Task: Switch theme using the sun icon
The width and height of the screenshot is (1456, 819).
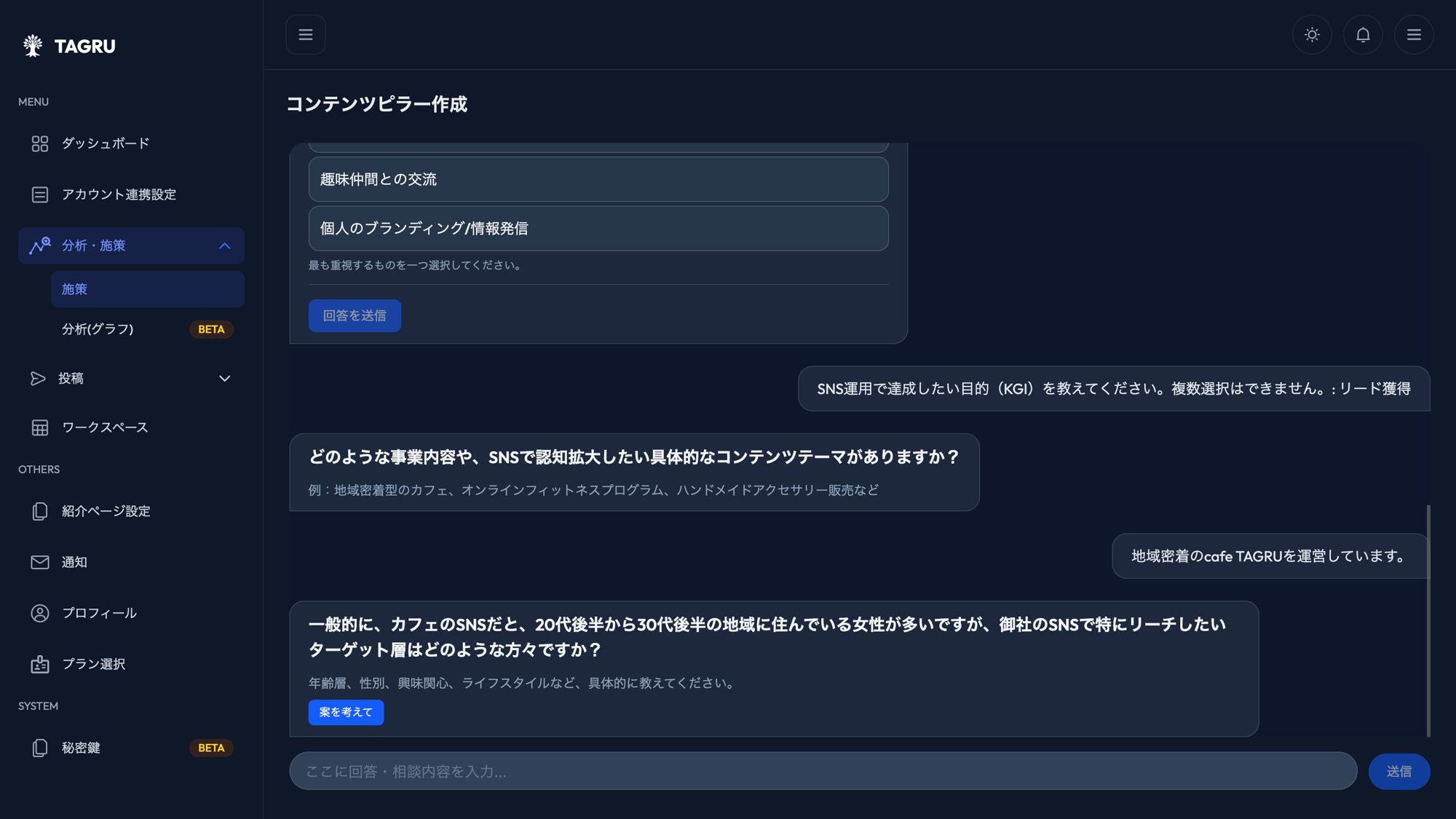Action: click(x=1312, y=35)
